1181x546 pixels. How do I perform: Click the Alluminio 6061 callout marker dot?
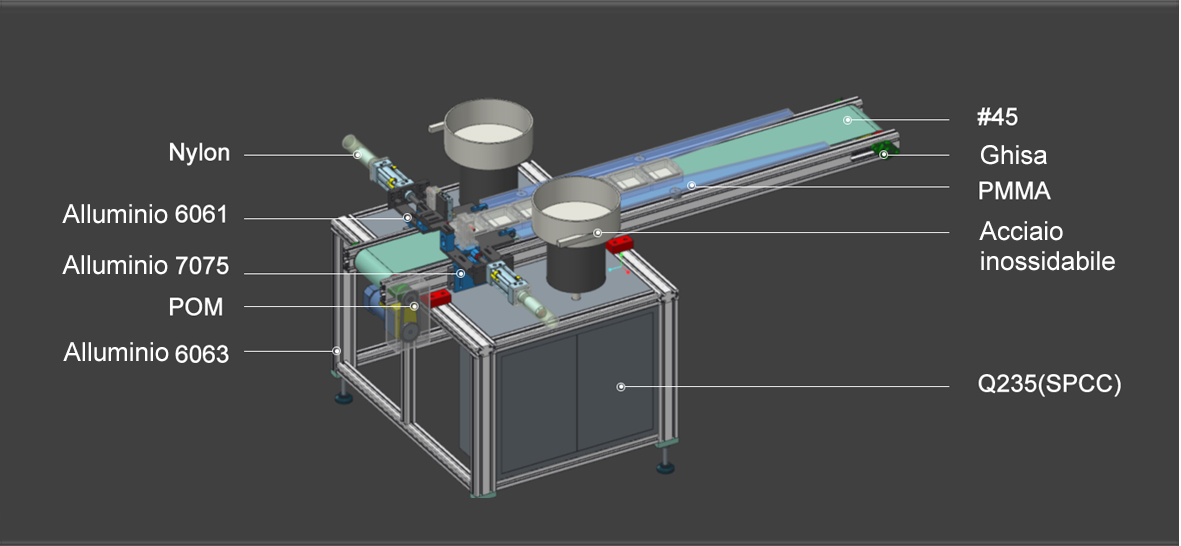click(407, 217)
